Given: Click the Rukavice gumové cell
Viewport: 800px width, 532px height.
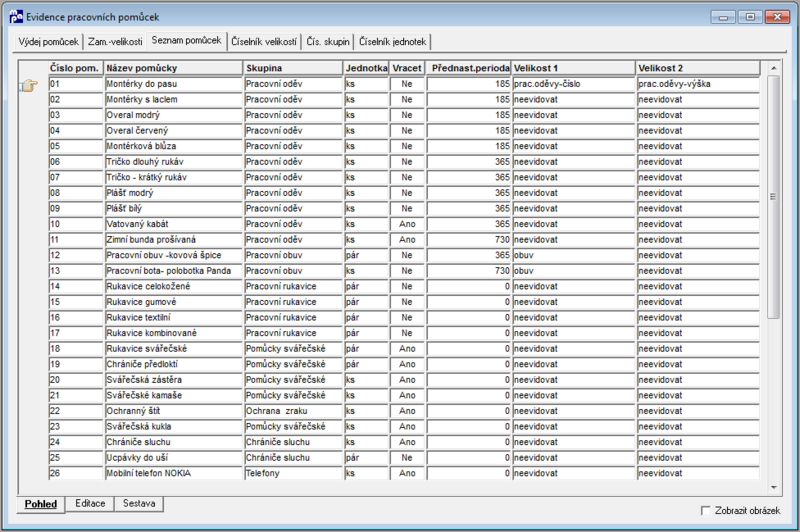Looking at the screenshot, I should [x=173, y=302].
